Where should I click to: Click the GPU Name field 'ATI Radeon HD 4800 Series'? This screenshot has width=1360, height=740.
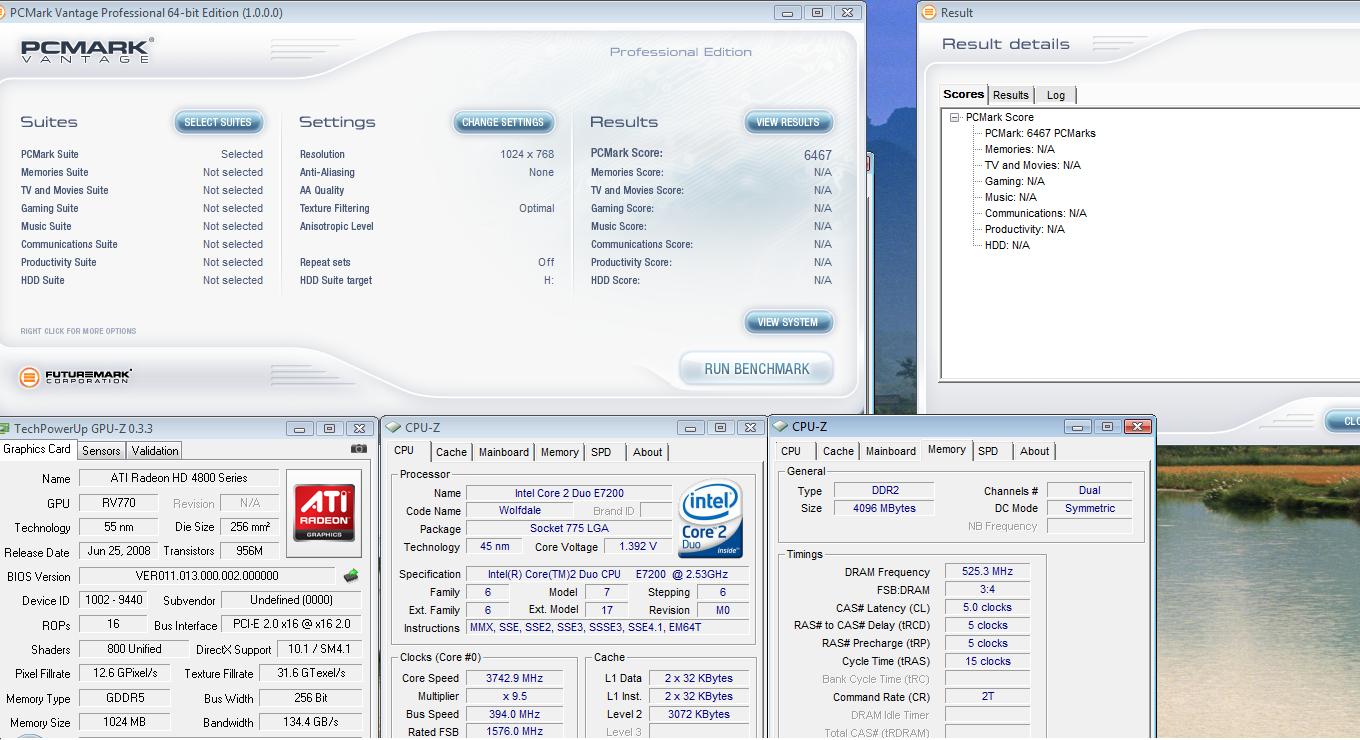(178, 478)
